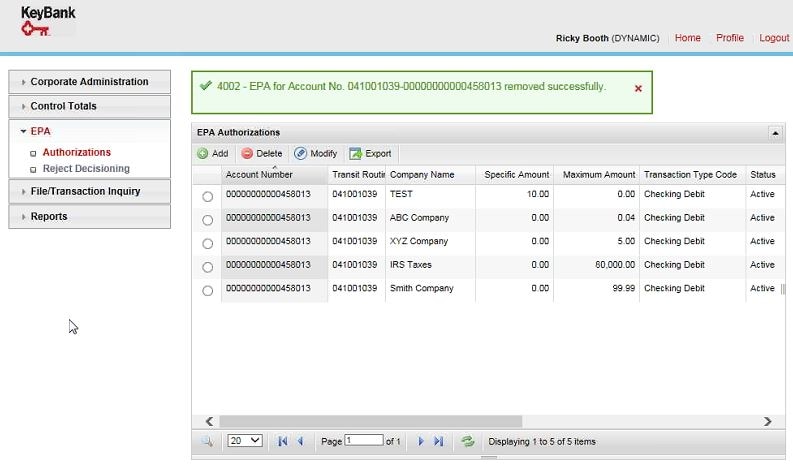The height and width of the screenshot is (465, 793).
Task: Collapse the EPA menu section
Action: pos(90,132)
